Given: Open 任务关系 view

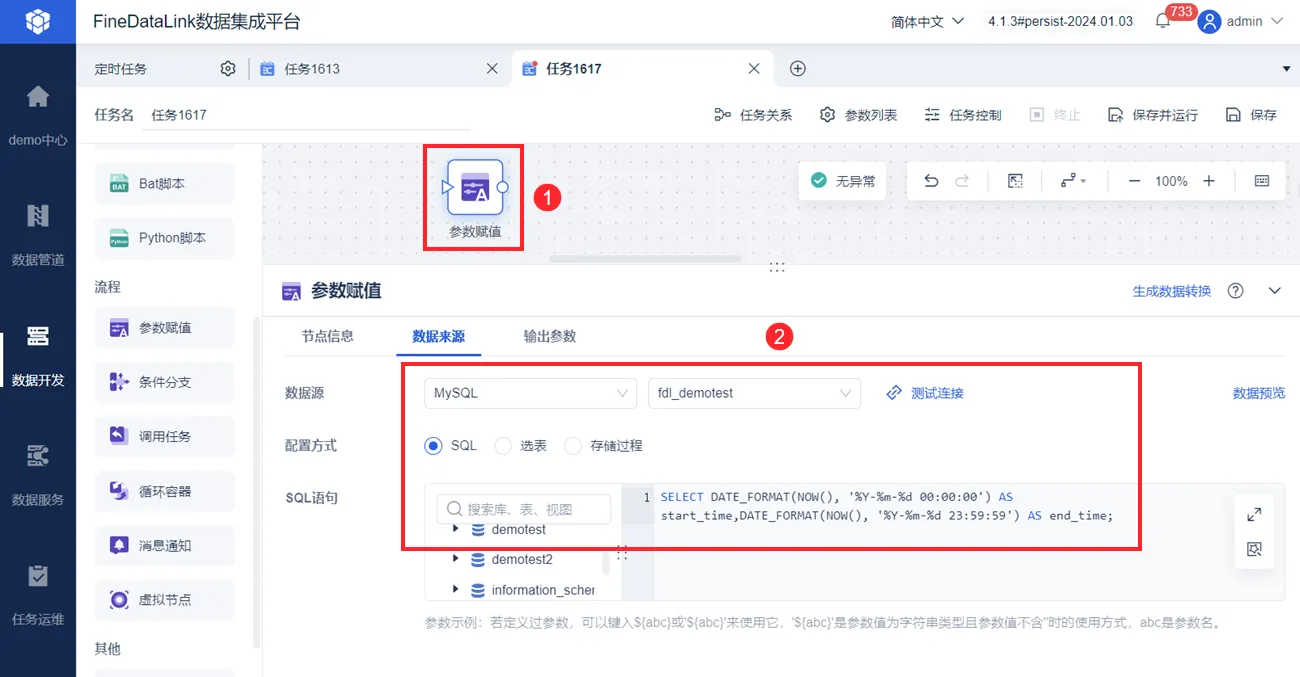Looking at the screenshot, I should click(753, 115).
